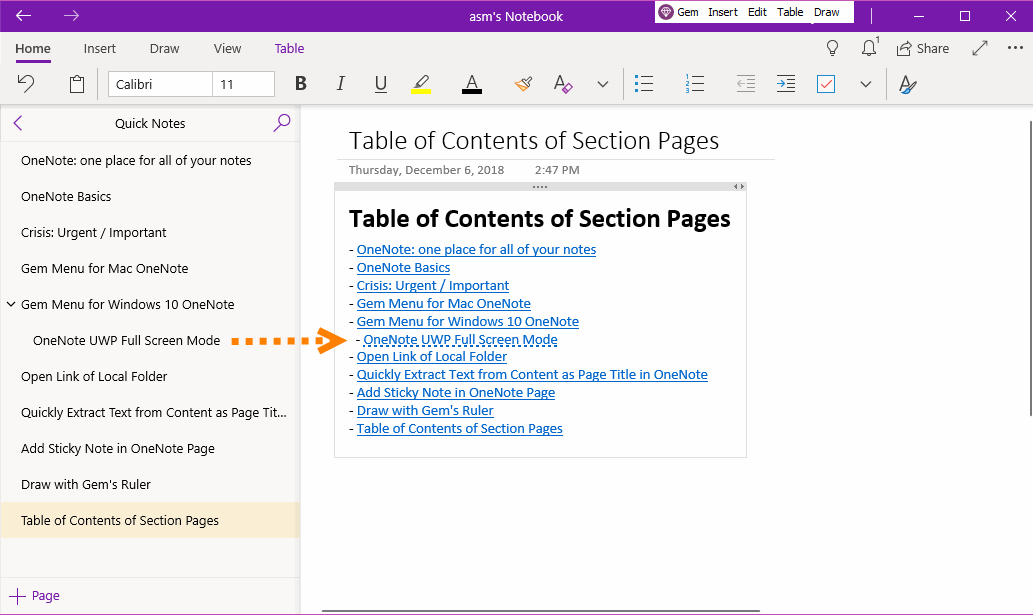Add a new page with + Page

34,596
